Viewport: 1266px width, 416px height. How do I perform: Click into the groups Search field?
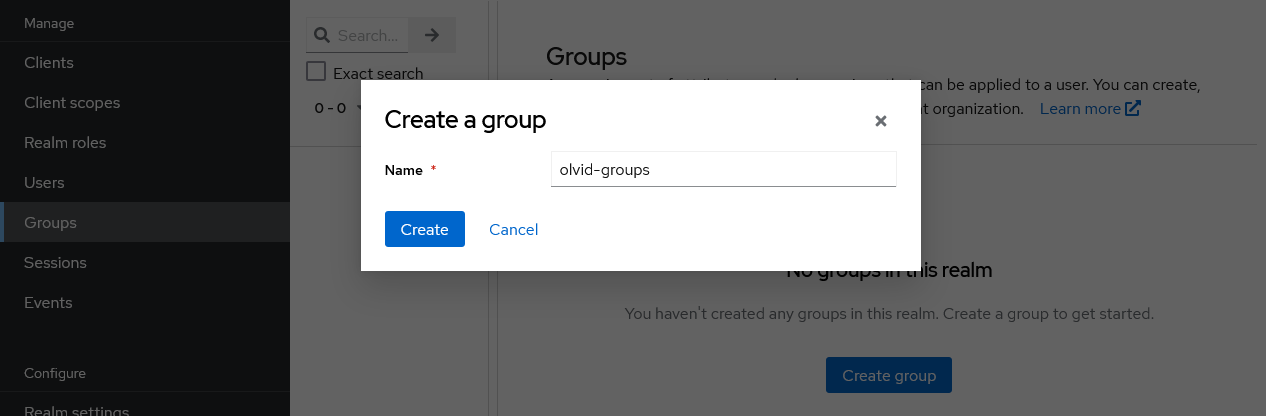(x=370, y=35)
